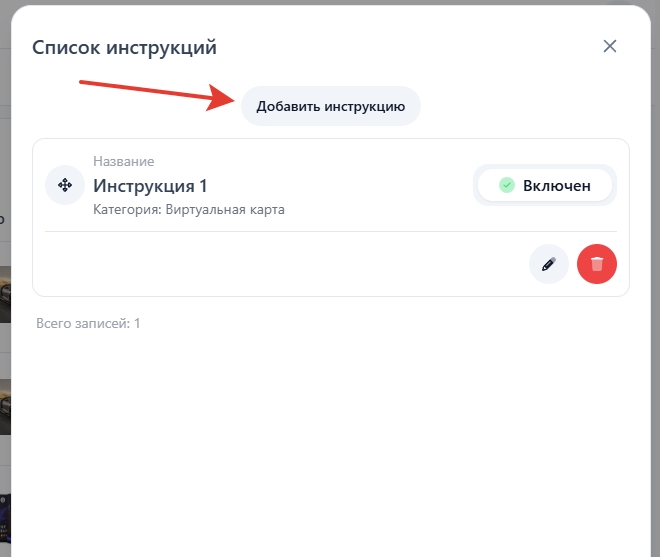Click empty card space left of the pencil icon
Screen dimensions: 660x557
click(280, 264)
